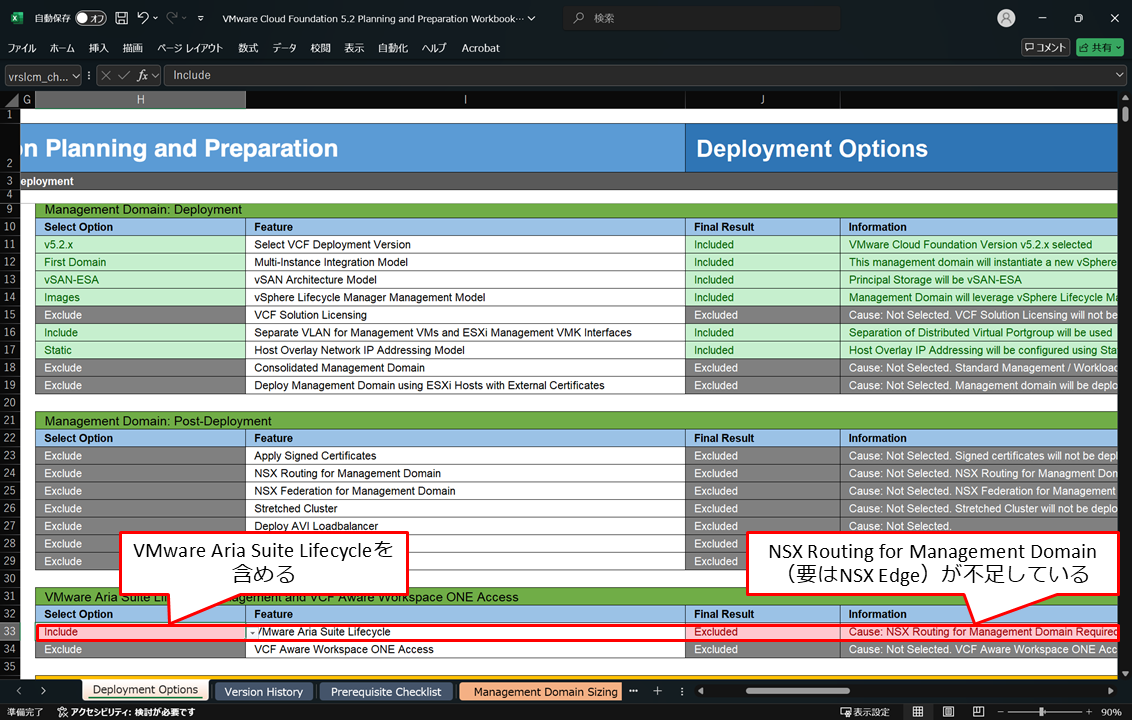Click the vSAN-ESA option cell
Image resolution: width=1132 pixels, height=720 pixels.
coord(141,279)
